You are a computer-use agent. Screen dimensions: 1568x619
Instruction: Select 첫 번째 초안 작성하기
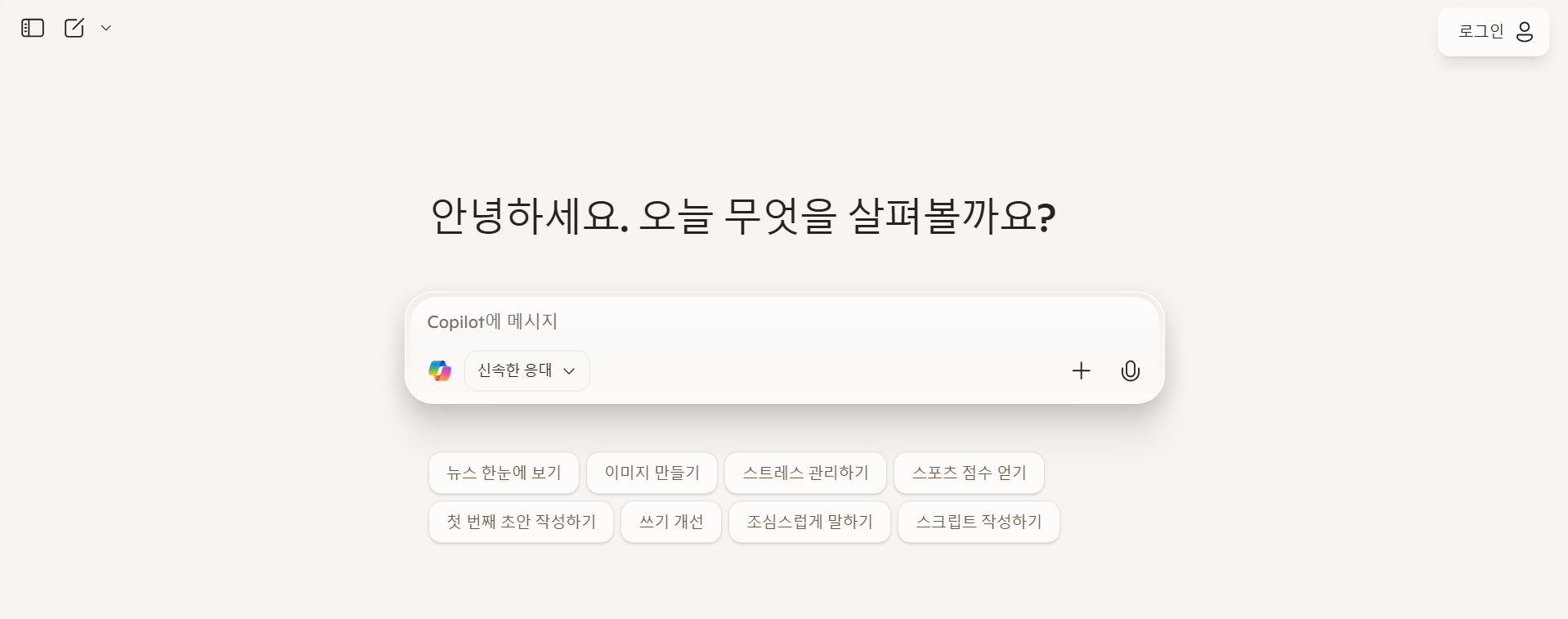pyautogui.click(x=521, y=522)
